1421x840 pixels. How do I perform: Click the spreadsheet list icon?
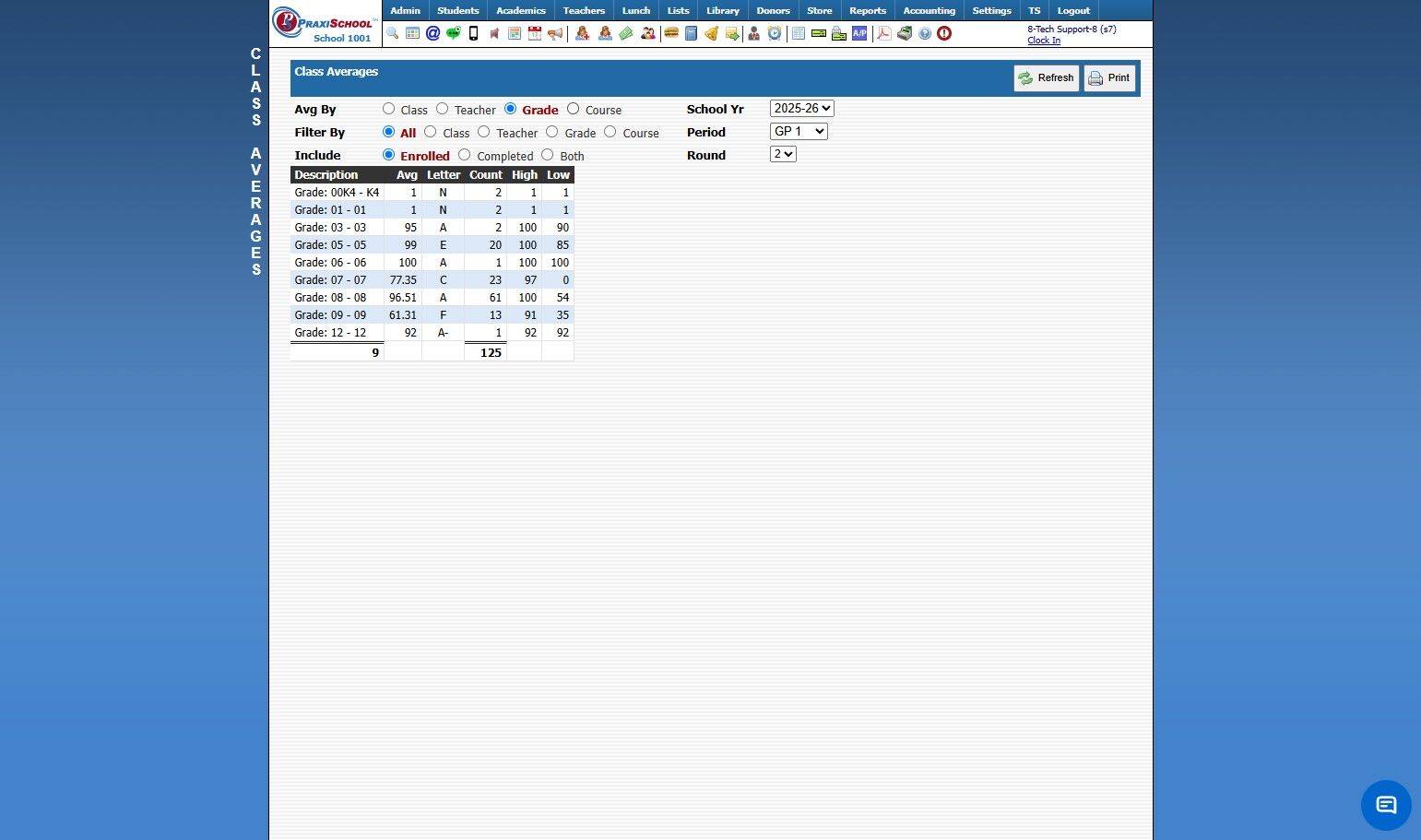(799, 33)
